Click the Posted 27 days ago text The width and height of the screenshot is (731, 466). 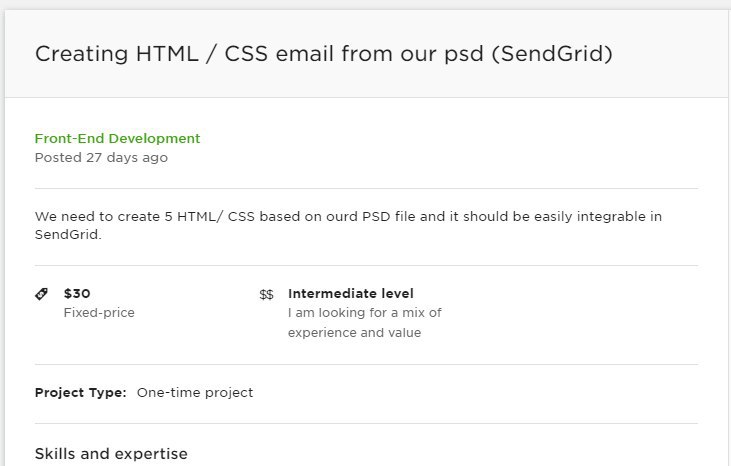point(101,158)
